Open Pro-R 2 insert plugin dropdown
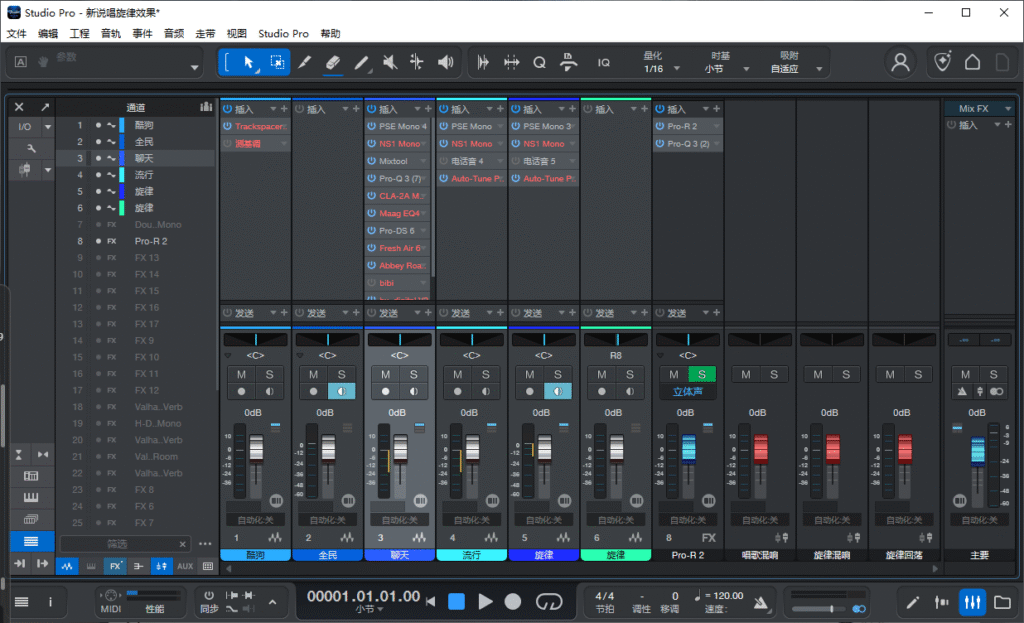The image size is (1024, 623). pos(716,126)
